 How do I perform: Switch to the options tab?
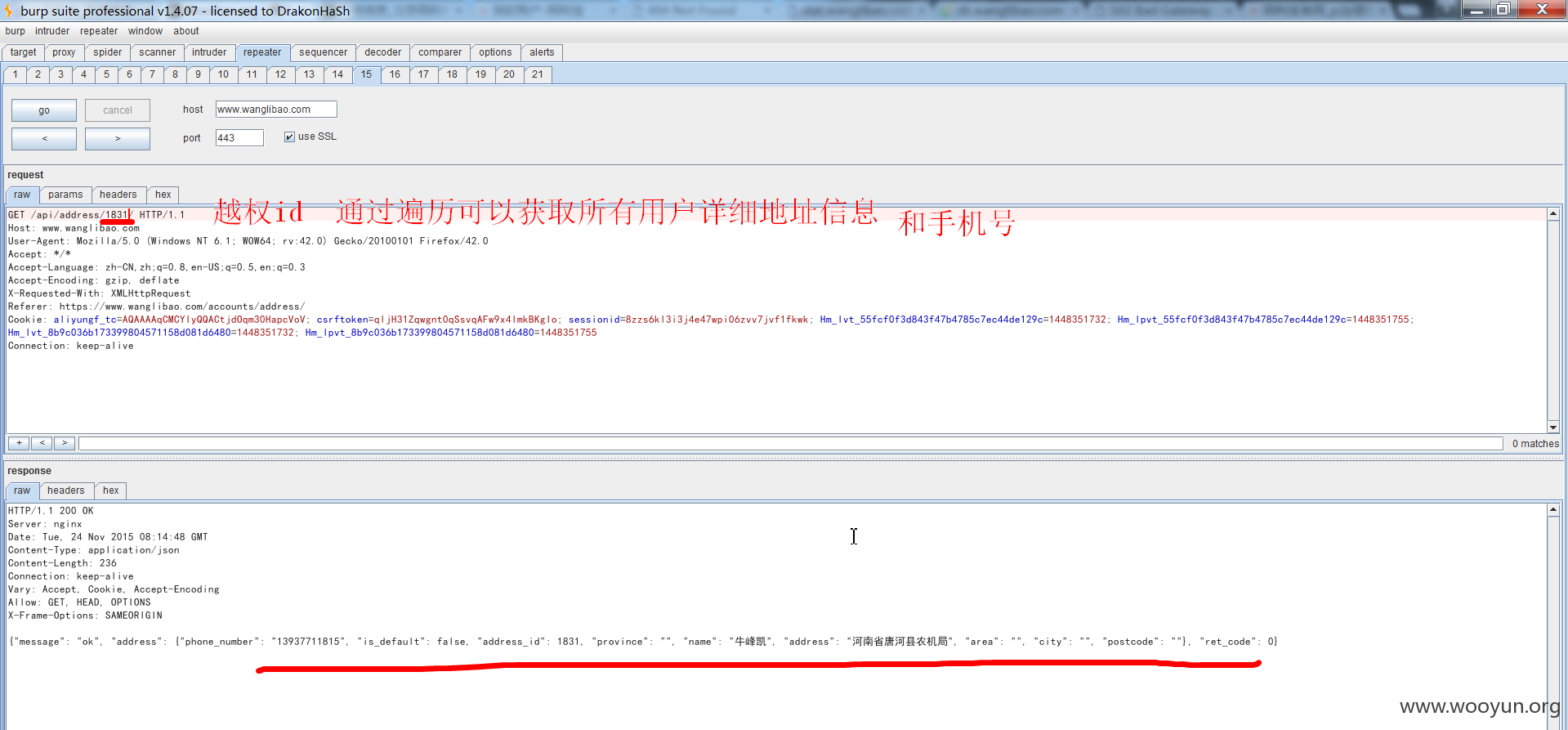pos(495,52)
